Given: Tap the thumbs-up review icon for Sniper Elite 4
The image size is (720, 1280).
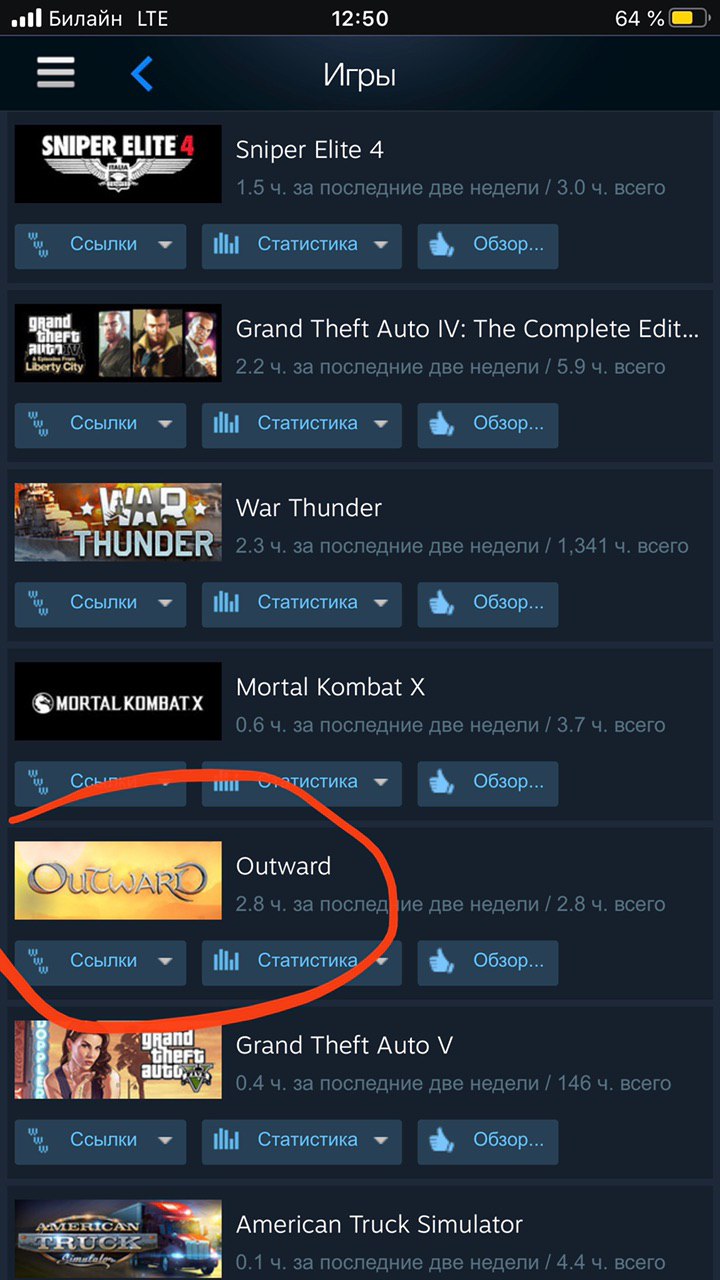Looking at the screenshot, I should [442, 245].
